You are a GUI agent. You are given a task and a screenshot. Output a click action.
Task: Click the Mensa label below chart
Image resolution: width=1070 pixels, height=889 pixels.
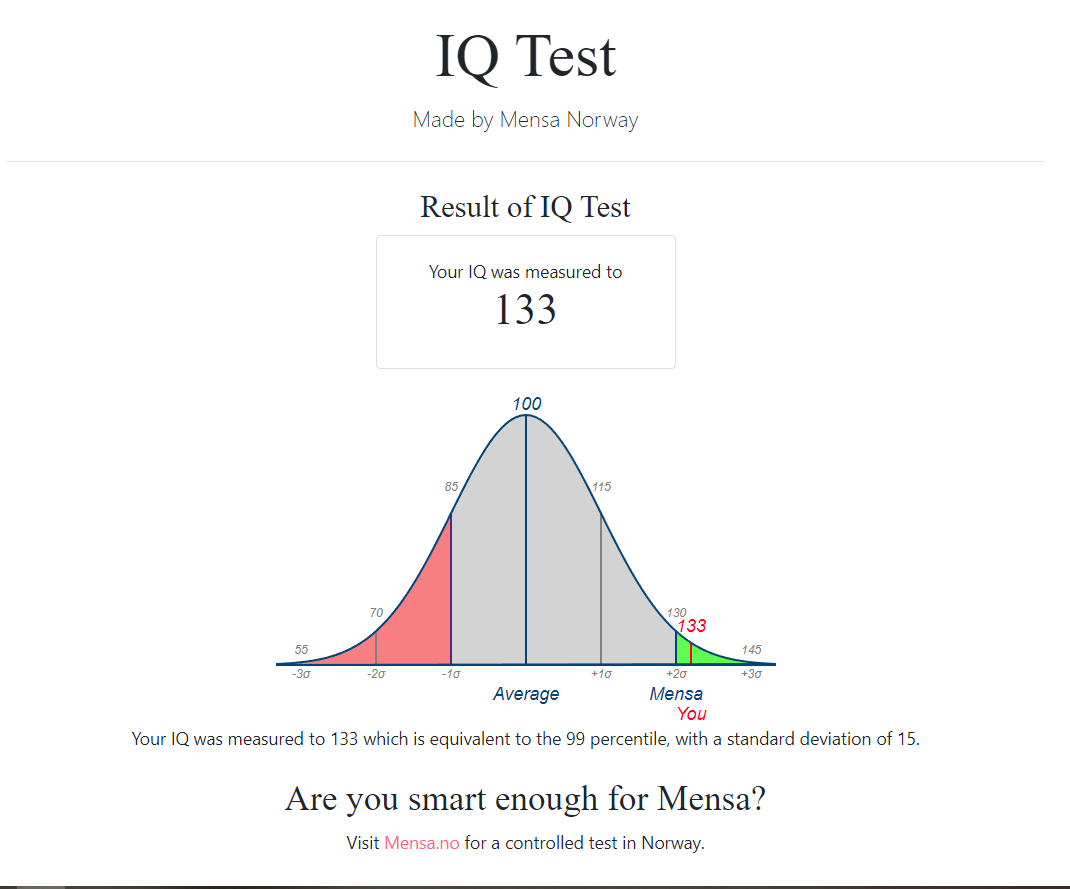[676, 694]
